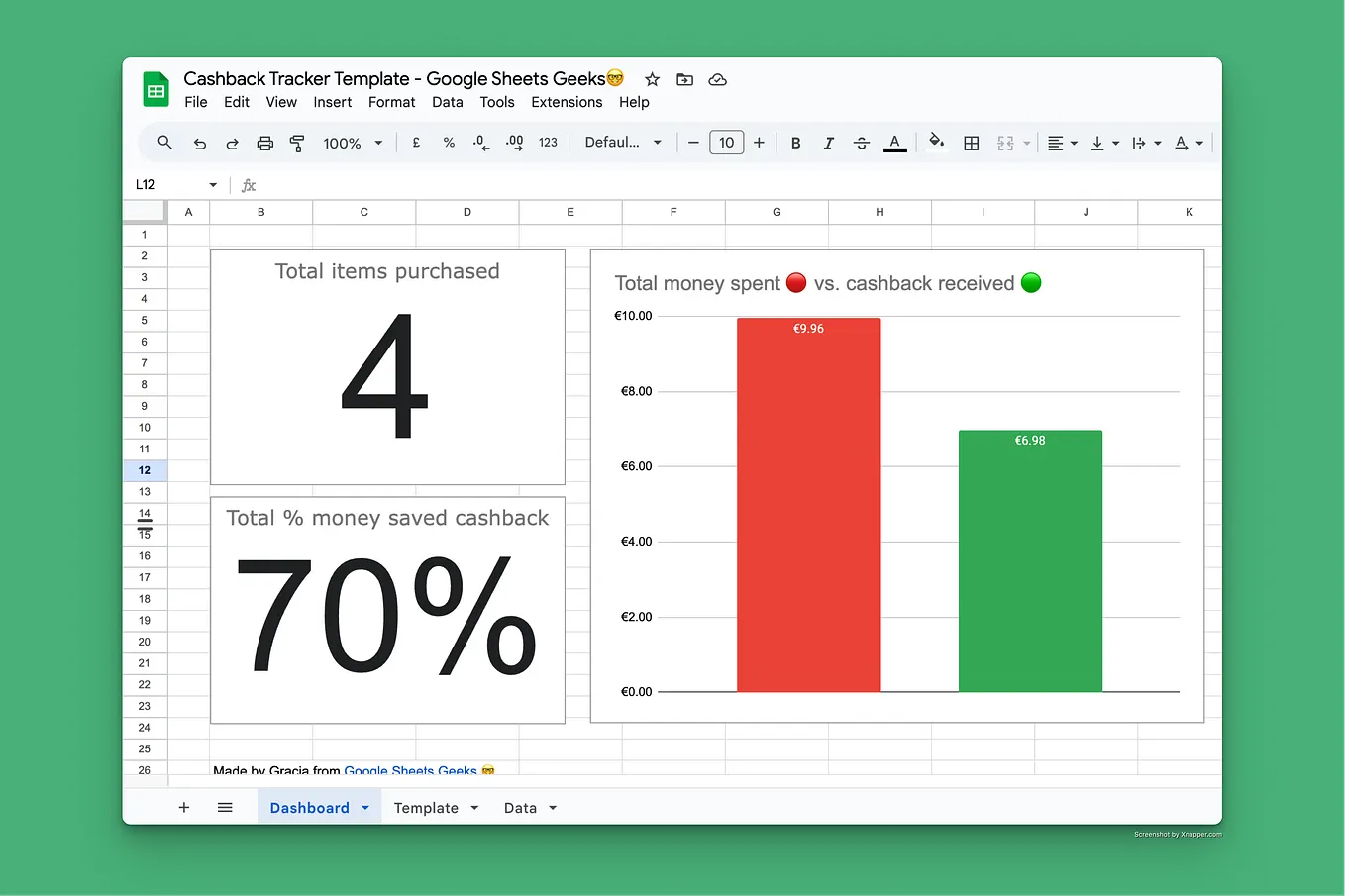Open the Borders icon
This screenshot has height=896, width=1345.
971,143
